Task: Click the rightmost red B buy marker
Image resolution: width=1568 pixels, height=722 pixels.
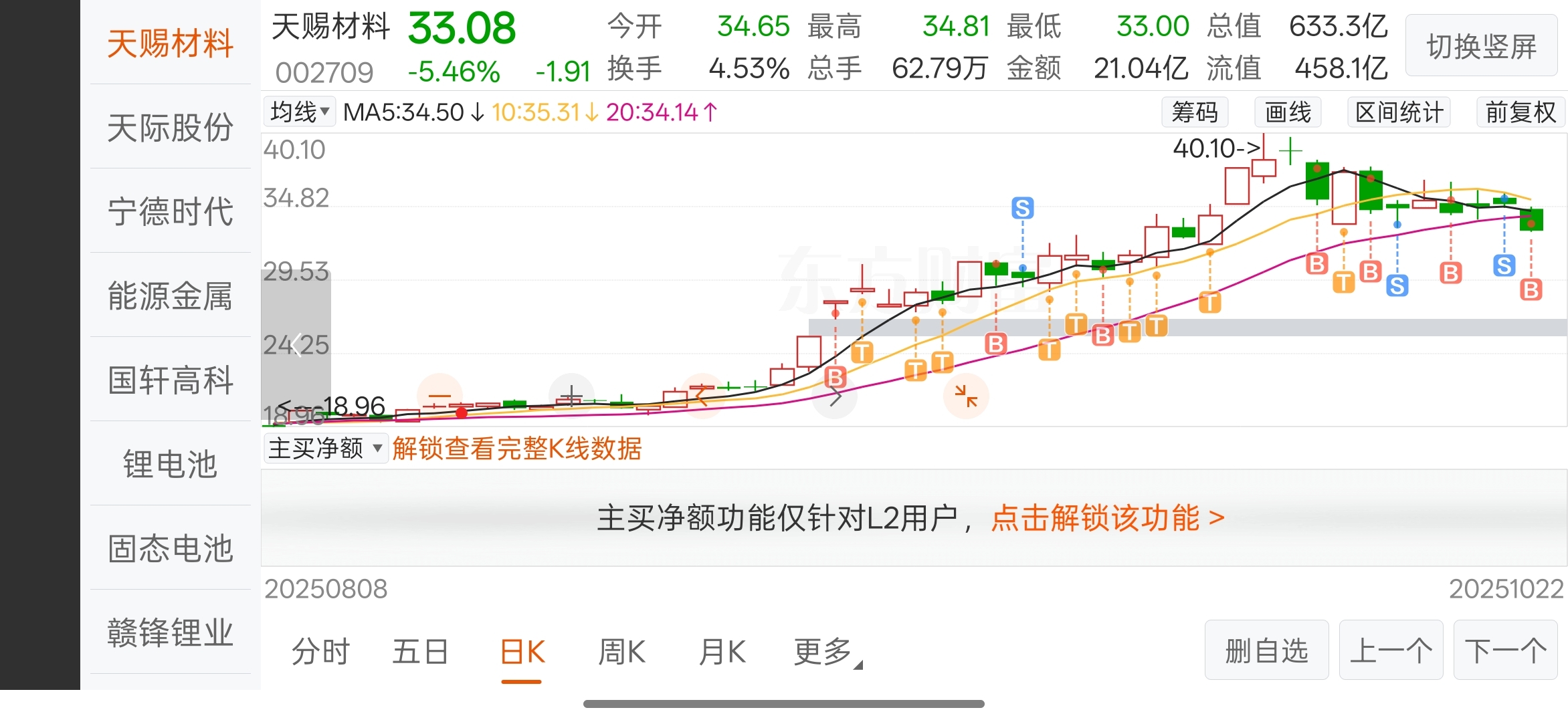Action: 1531,289
